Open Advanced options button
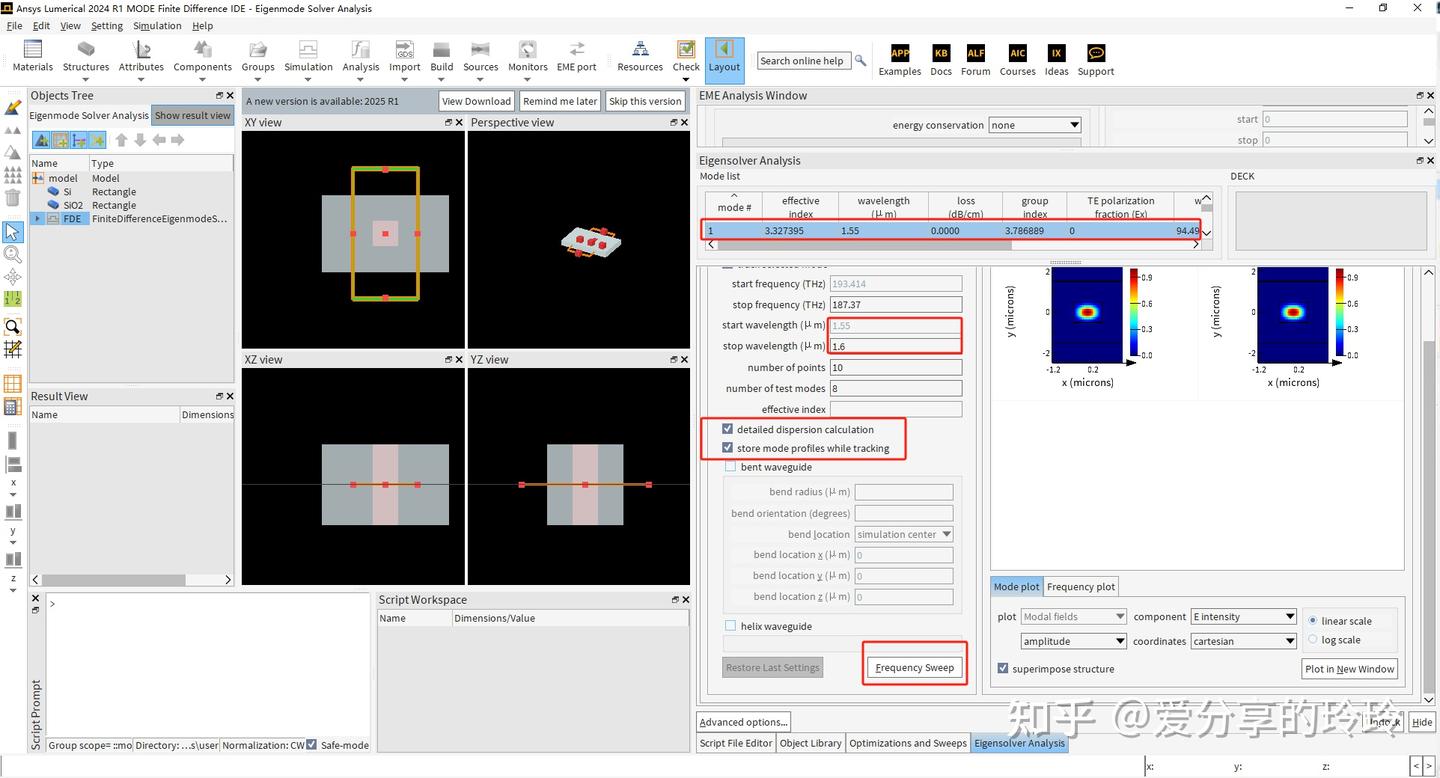The image size is (1440, 778). click(x=743, y=722)
